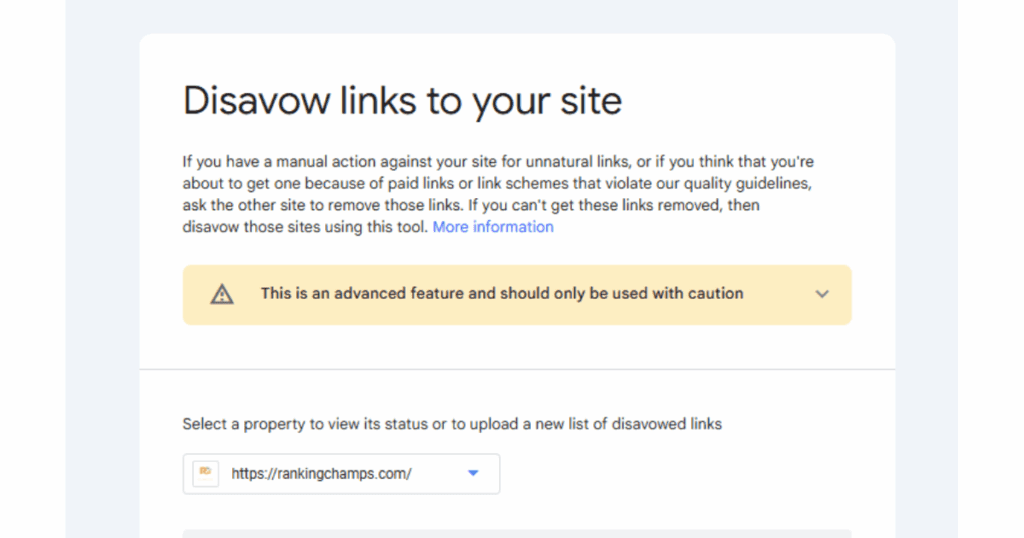The width and height of the screenshot is (1024, 538).
Task: Click the Disavow links to your site heading
Action: coord(402,101)
